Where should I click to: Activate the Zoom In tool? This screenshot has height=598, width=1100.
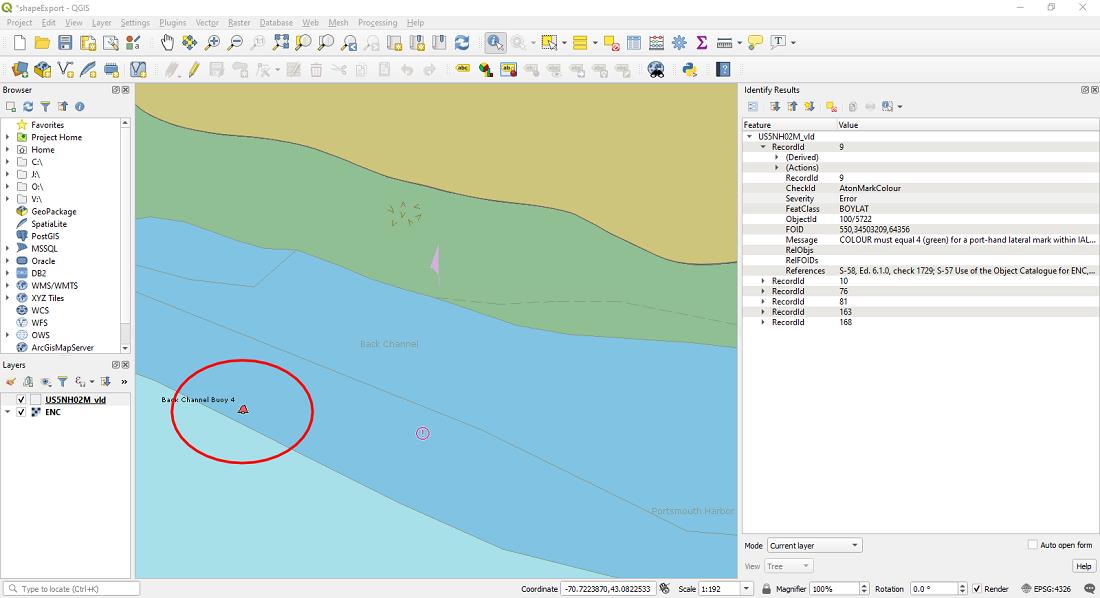coord(211,42)
